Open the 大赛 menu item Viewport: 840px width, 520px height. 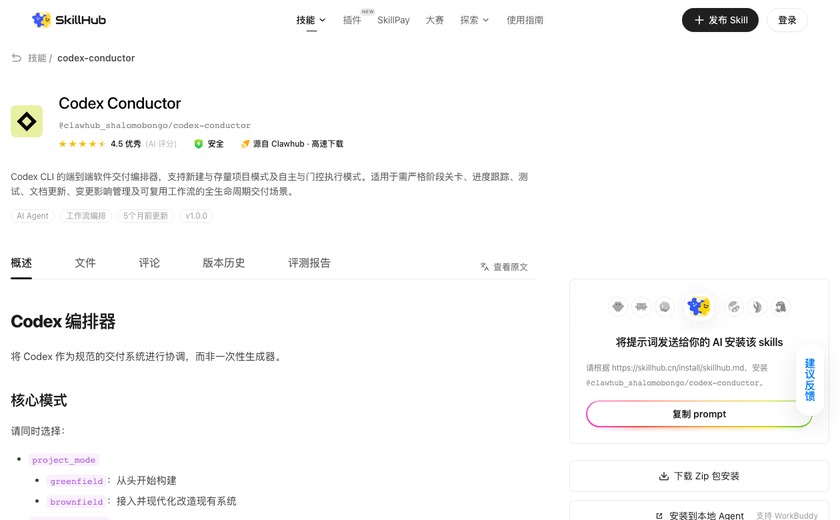coord(434,20)
